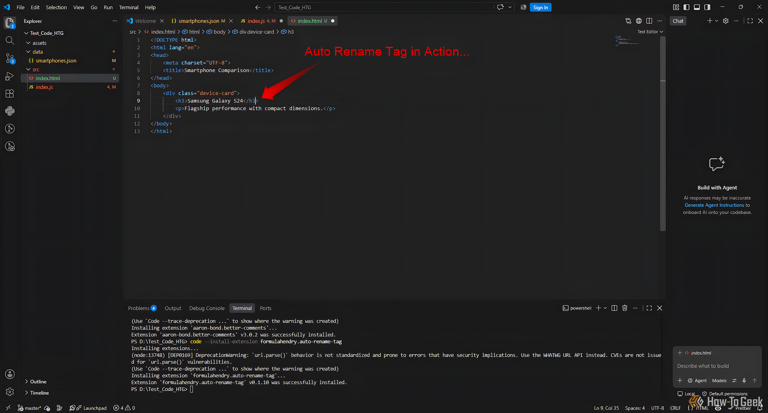Open the Models picker in chat

(x=719, y=381)
